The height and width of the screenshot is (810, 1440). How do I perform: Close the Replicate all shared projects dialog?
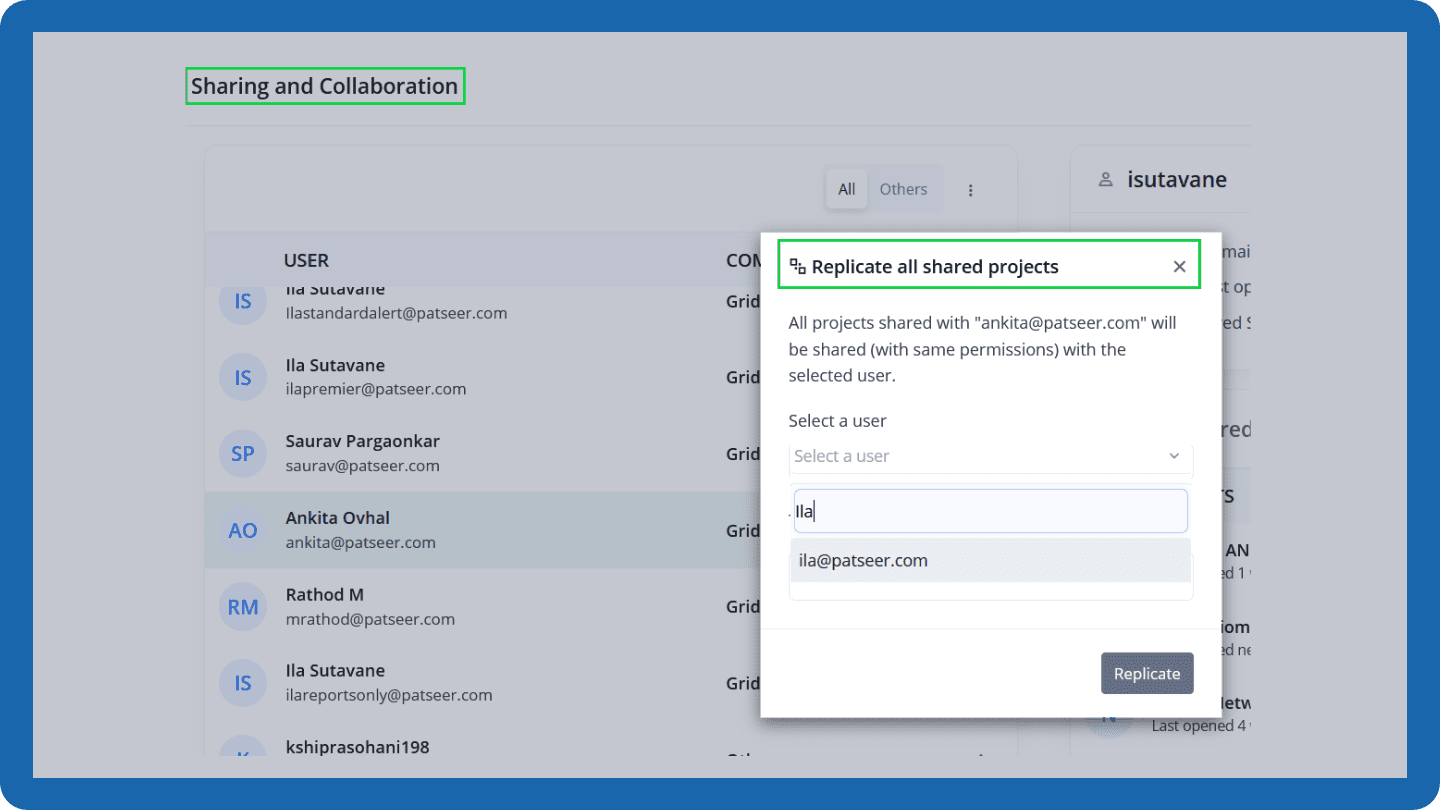(1179, 267)
